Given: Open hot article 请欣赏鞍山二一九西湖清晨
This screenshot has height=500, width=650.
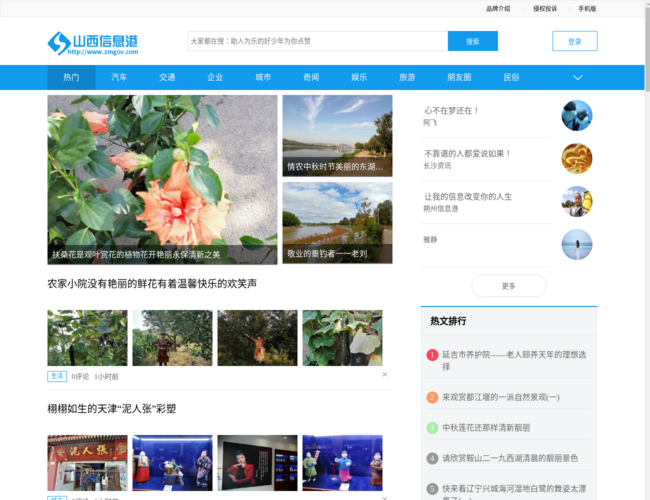Looking at the screenshot, I should click(x=510, y=458).
